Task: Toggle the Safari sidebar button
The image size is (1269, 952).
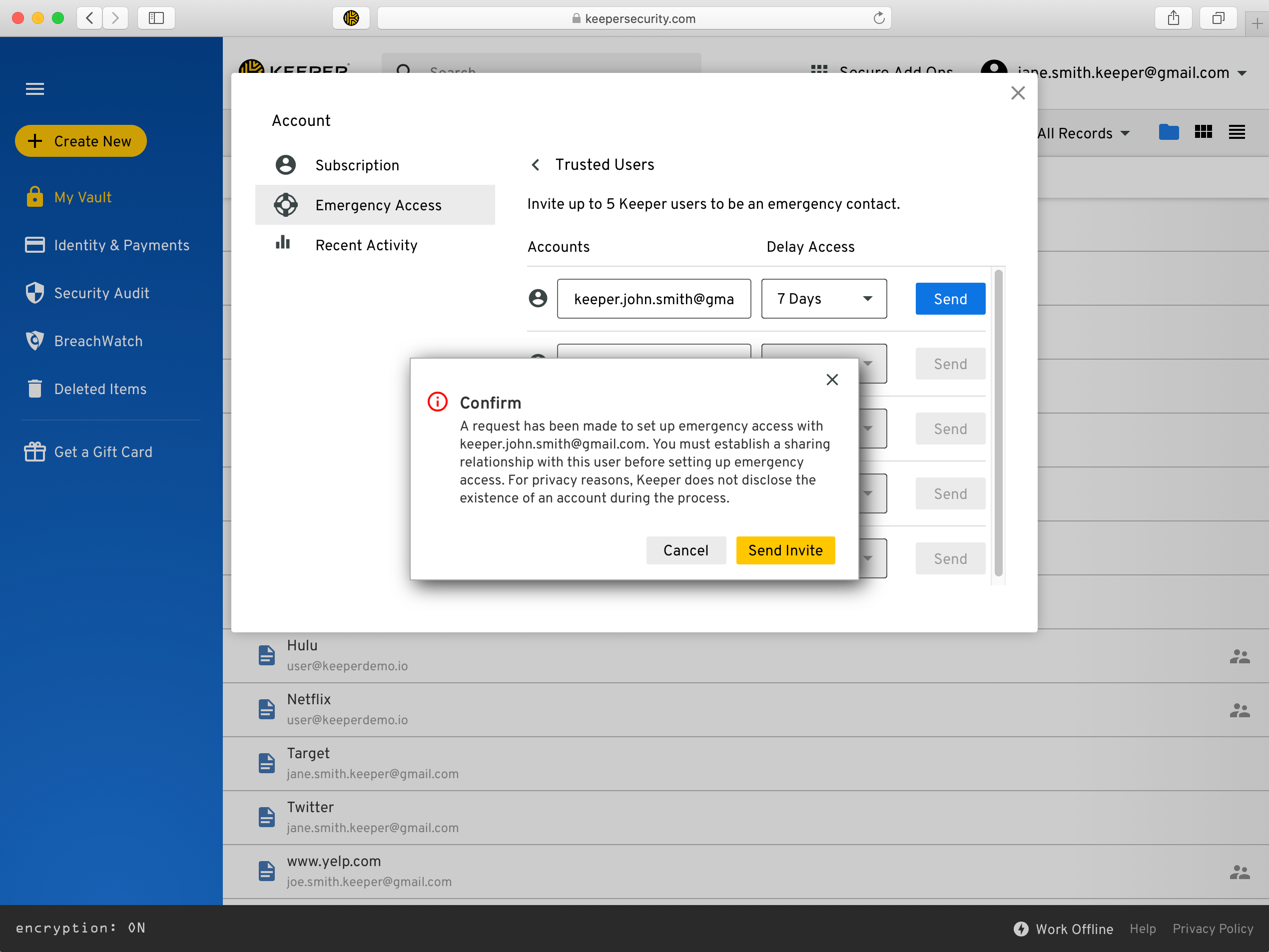Action: pyautogui.click(x=156, y=18)
